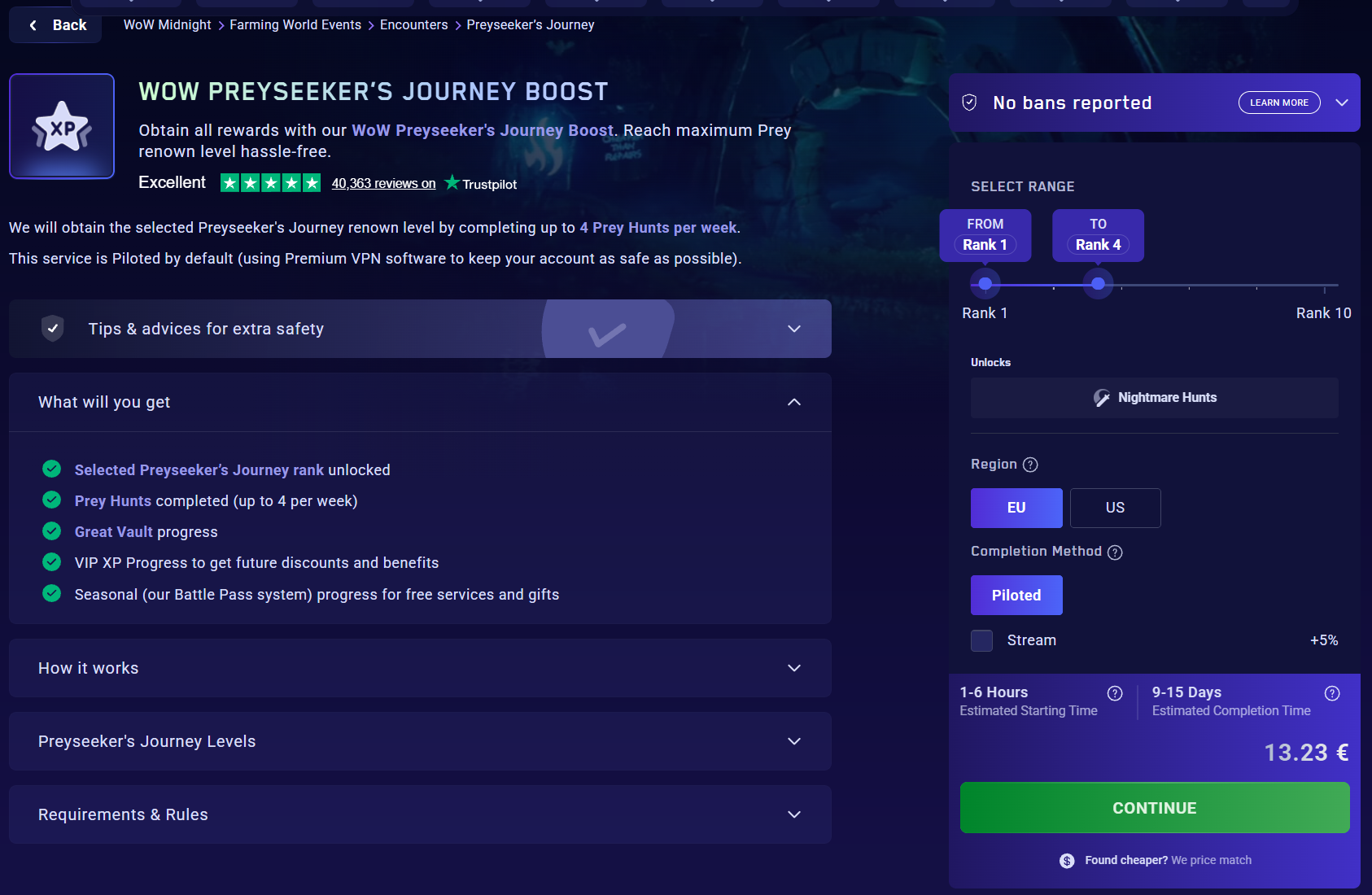This screenshot has height=895, width=1372.
Task: Click the Back button
Action: (x=55, y=25)
